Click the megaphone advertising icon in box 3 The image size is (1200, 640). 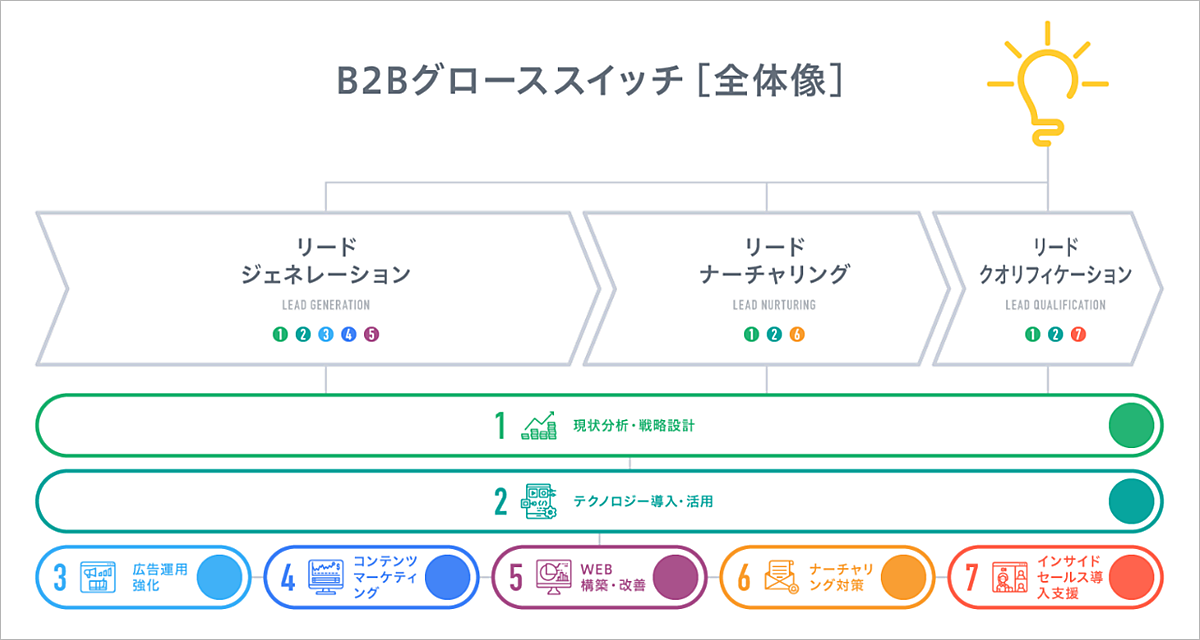pos(99,578)
